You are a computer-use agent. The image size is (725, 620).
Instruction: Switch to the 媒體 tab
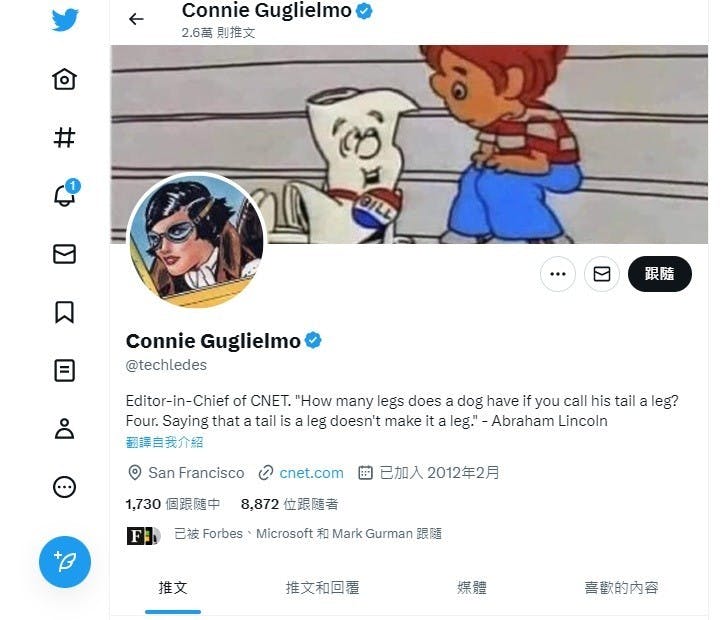click(x=472, y=588)
